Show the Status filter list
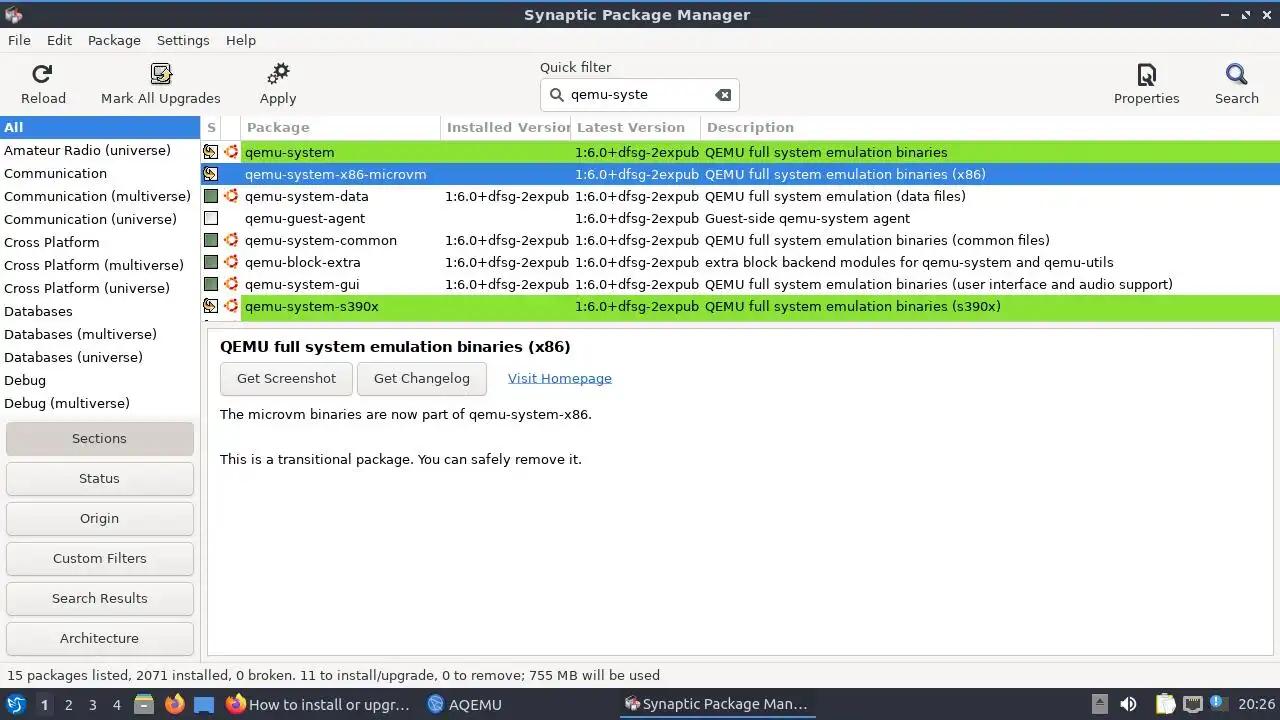Image resolution: width=1280 pixels, height=720 pixels. click(x=99, y=478)
